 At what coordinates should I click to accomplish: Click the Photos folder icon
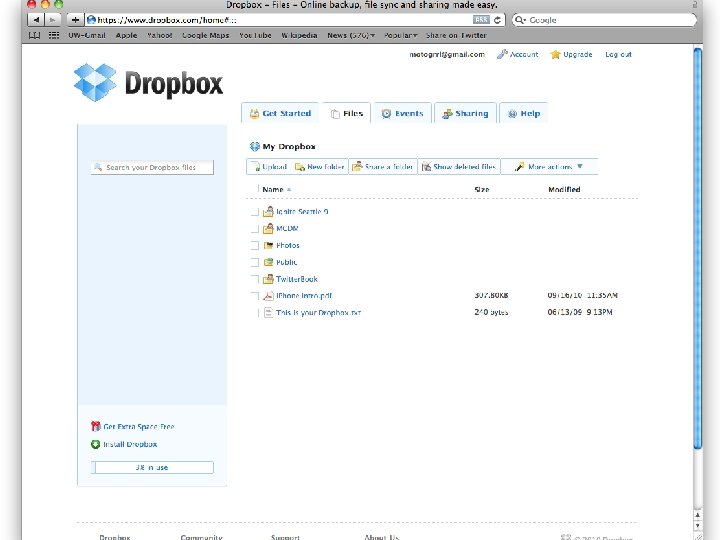(x=268, y=245)
